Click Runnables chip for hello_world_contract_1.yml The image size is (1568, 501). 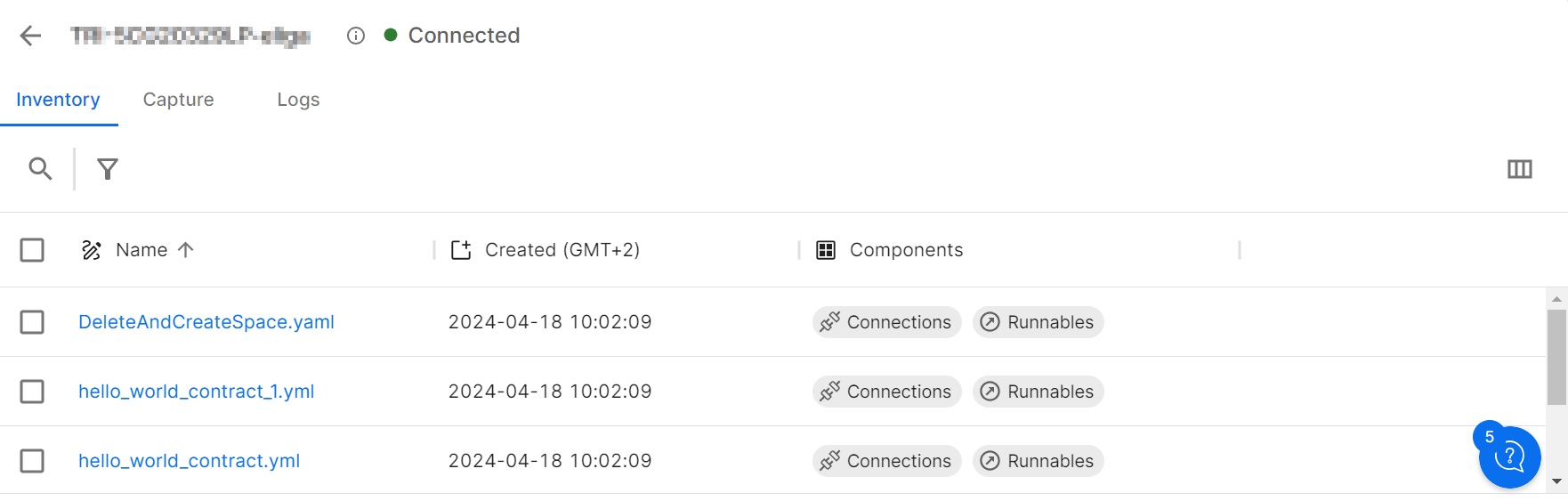point(1038,392)
